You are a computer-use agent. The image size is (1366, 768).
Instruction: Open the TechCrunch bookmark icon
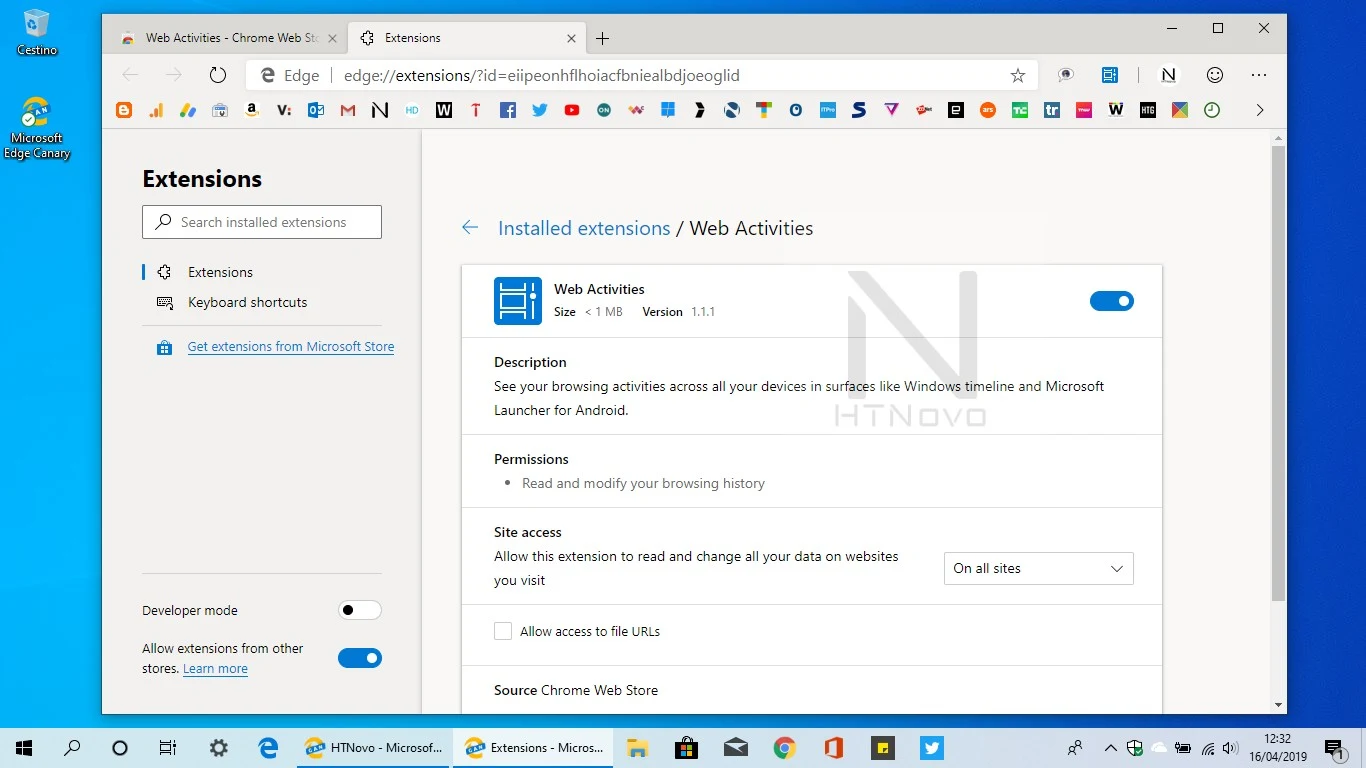[1020, 111]
